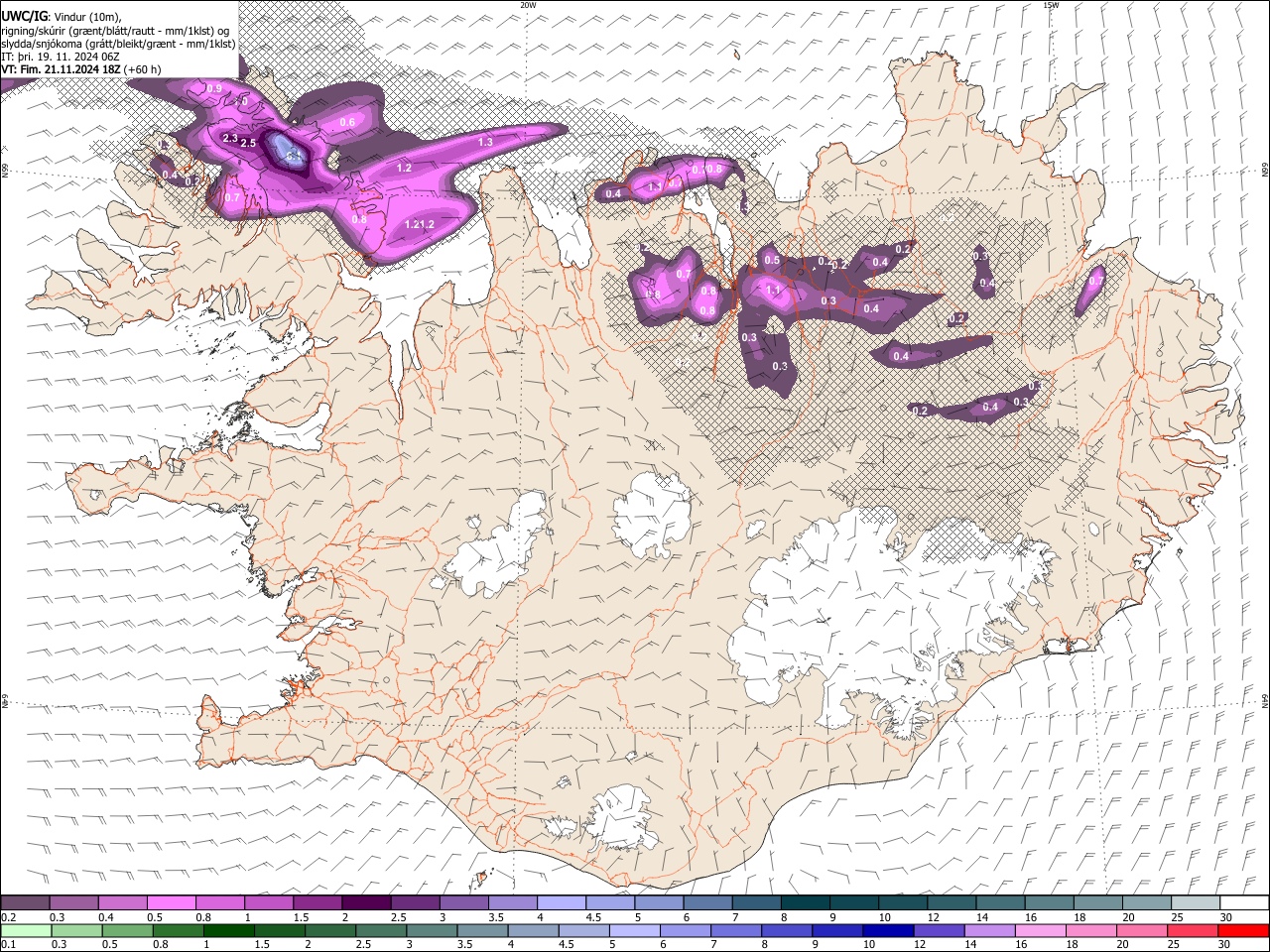Click the '0.6' precipitation value on the map

point(347,122)
